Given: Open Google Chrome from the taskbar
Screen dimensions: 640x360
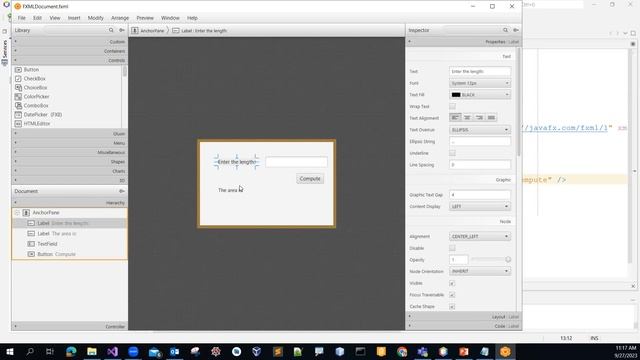Looking at the screenshot, I should (x=402, y=351).
